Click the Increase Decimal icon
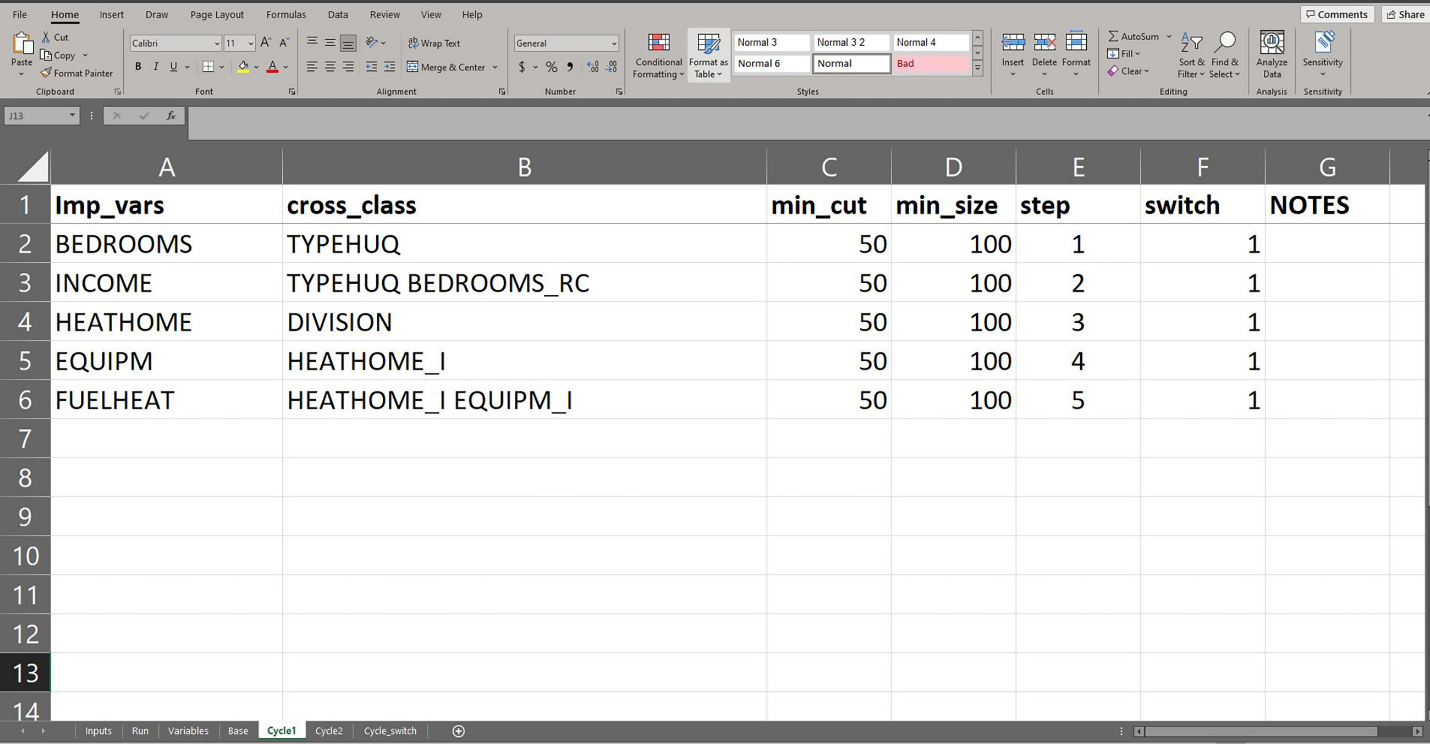Screen dimensions: 1430x744 click(591, 66)
